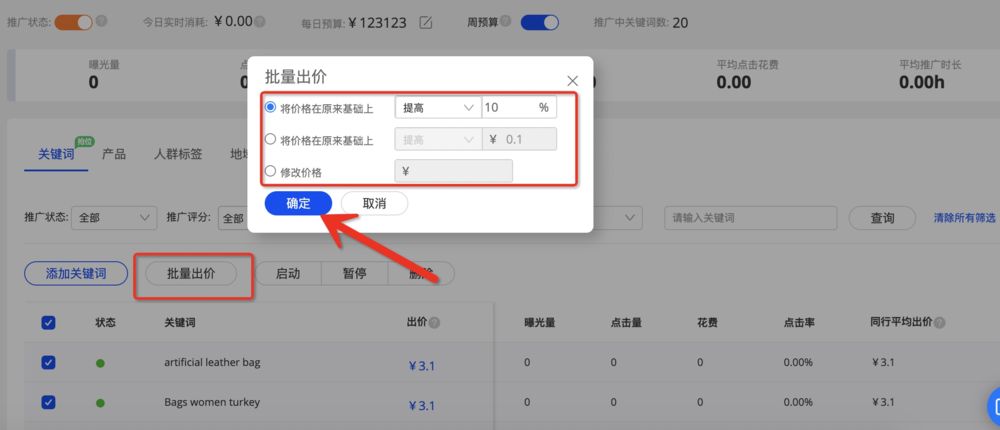Click the 点击率 column header
The image size is (1000, 430).
coord(799,323)
